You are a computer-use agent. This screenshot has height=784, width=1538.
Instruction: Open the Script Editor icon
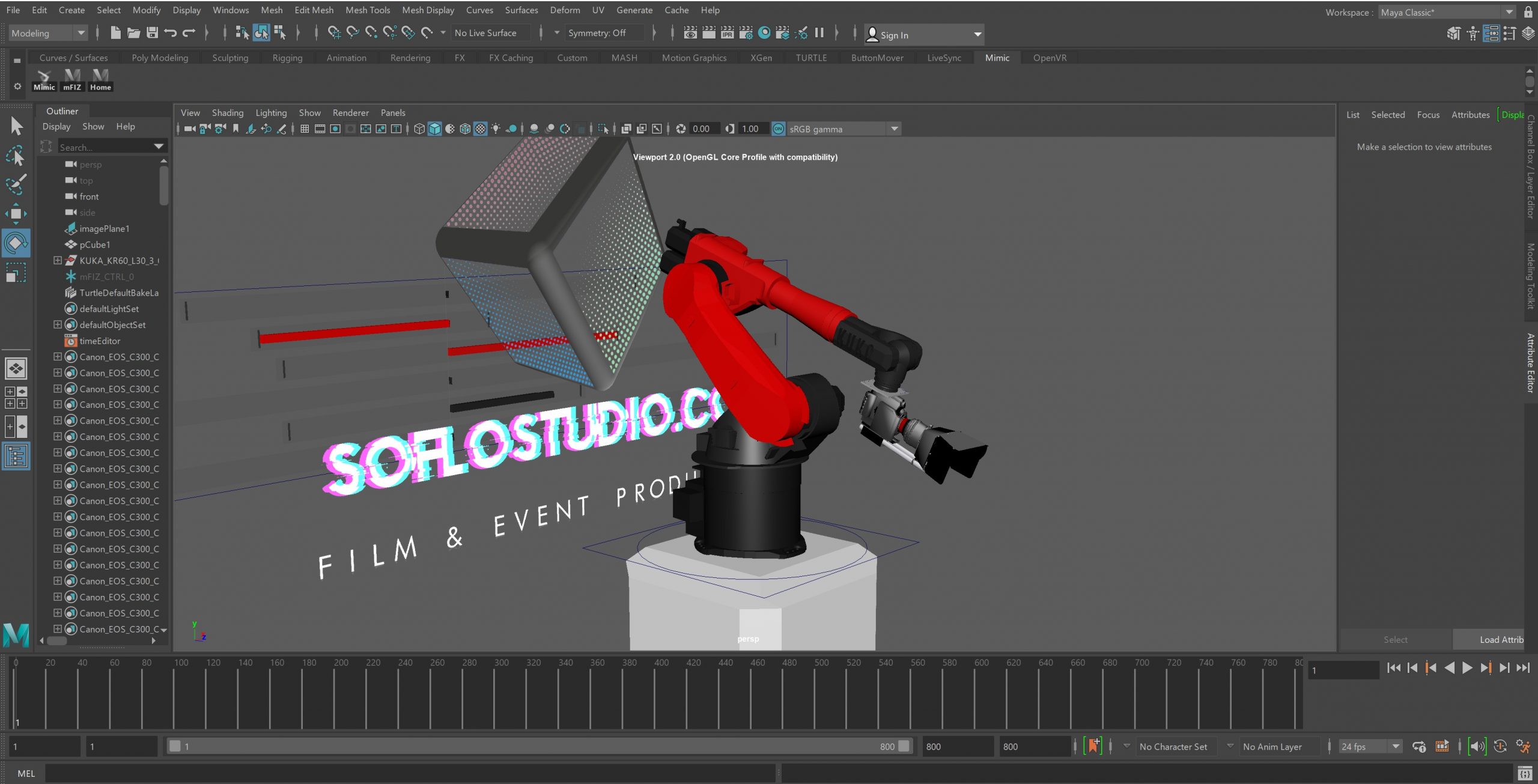tap(1525, 773)
